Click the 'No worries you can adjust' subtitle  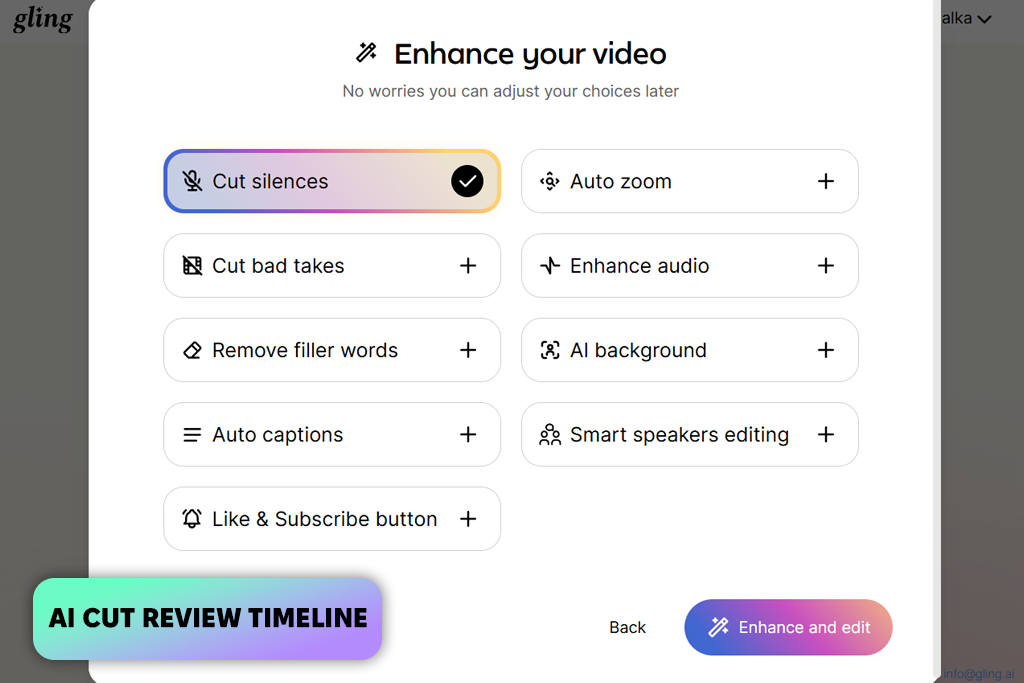tap(511, 91)
